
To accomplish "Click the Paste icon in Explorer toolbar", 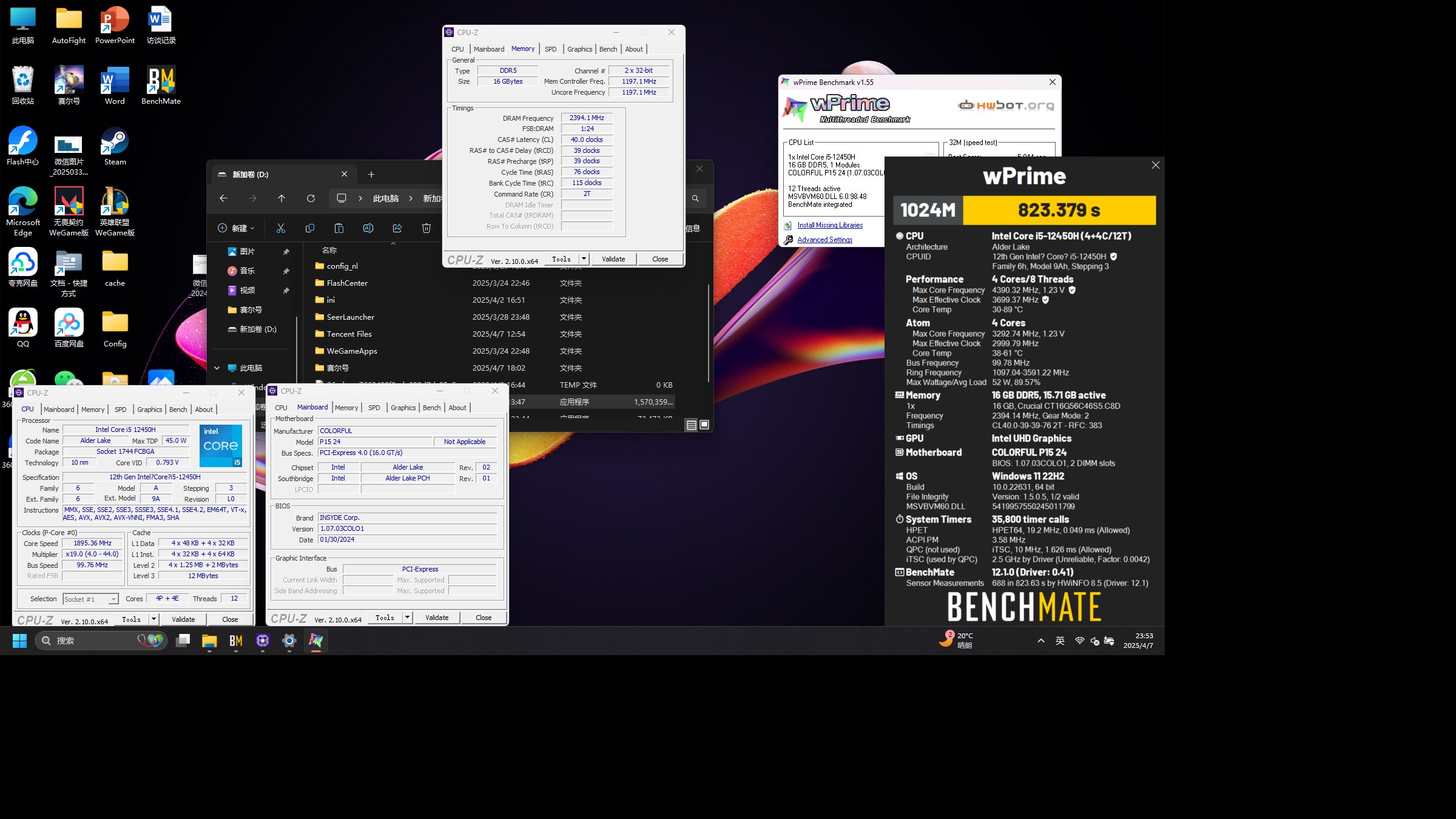I will tap(339, 228).
